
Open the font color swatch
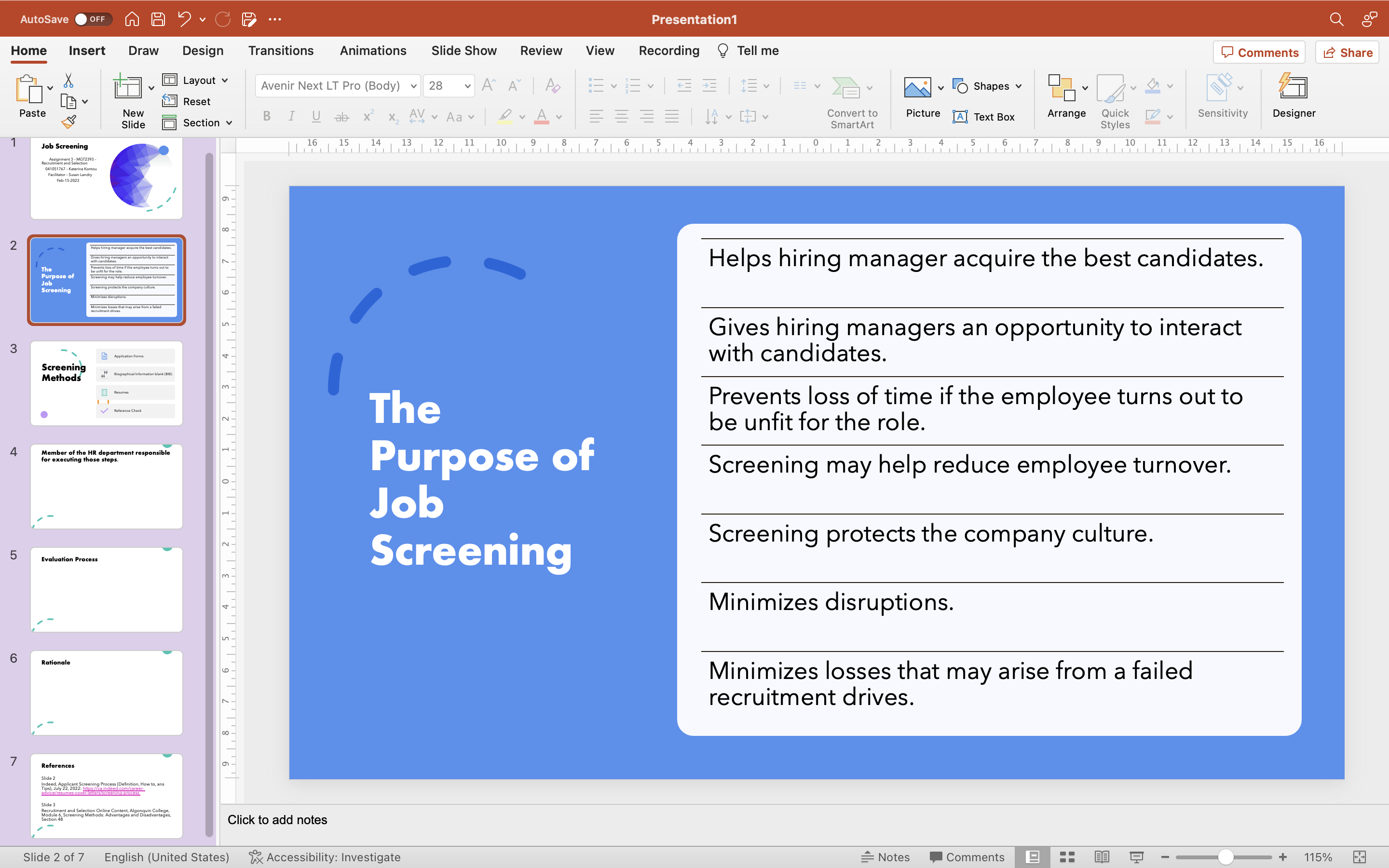[543, 117]
